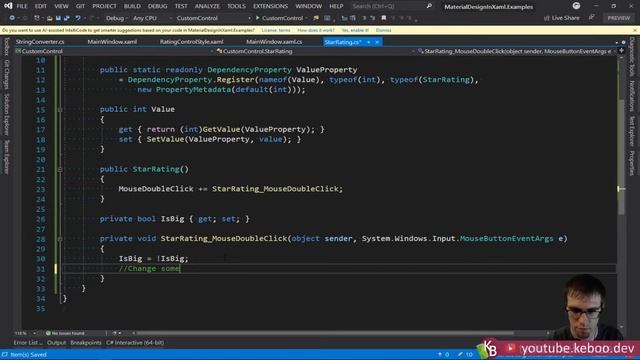The image size is (640, 360).
Task: Click the Yes, enable it! link
Action: (355, 30)
